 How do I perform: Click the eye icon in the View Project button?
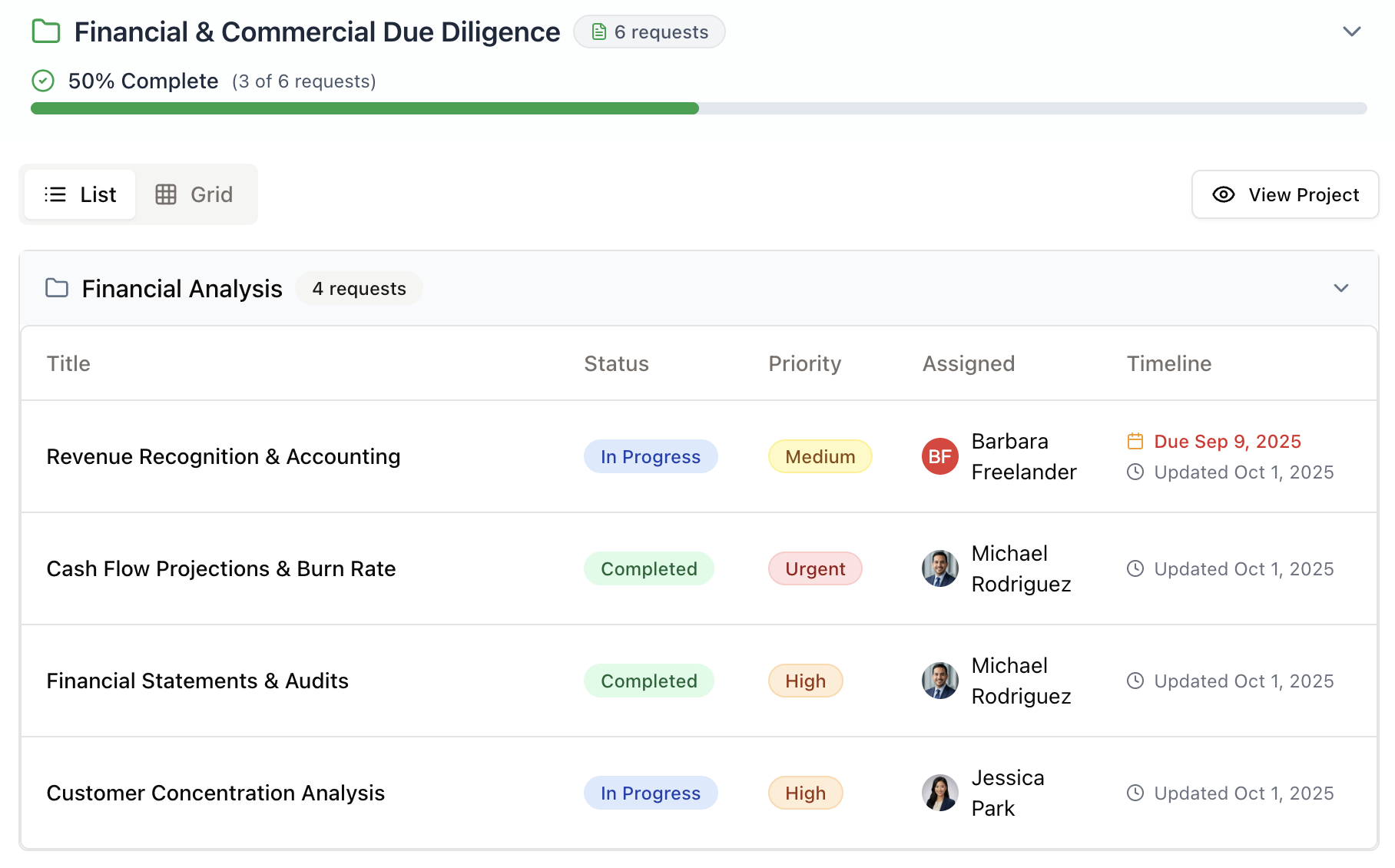tap(1223, 195)
